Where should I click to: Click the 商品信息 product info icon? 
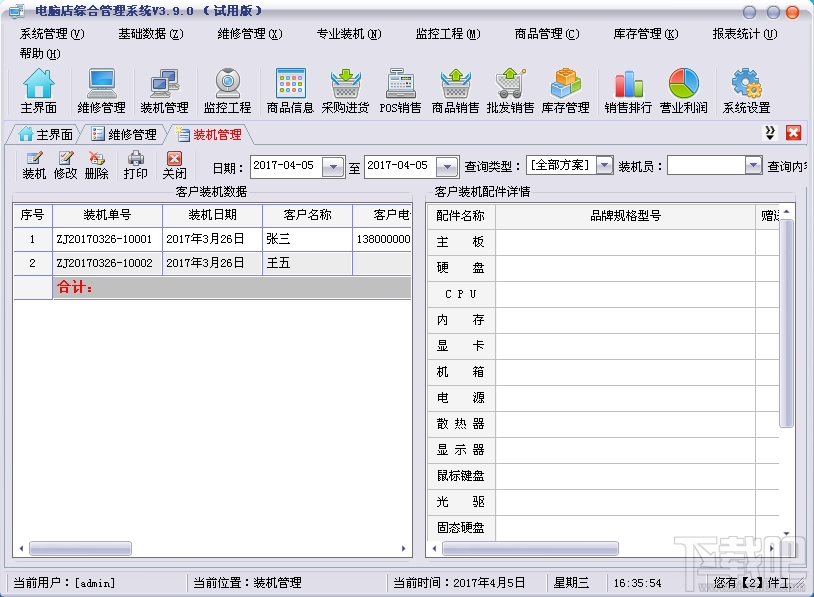pyautogui.click(x=290, y=90)
